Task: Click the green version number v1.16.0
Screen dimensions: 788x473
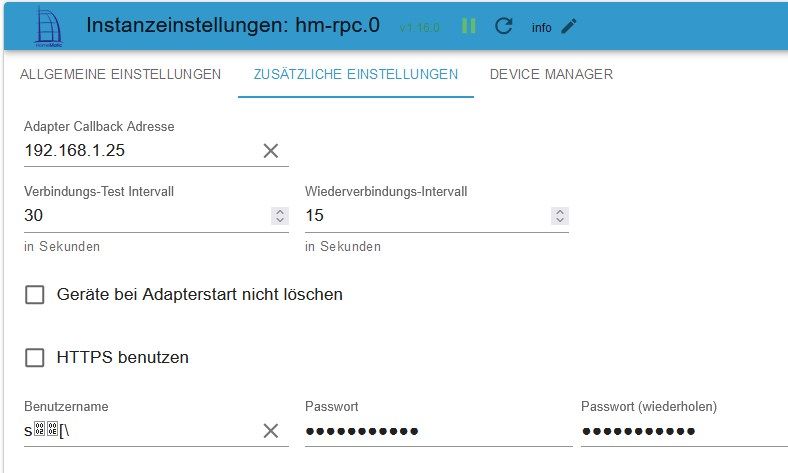Action: pyautogui.click(x=419, y=27)
